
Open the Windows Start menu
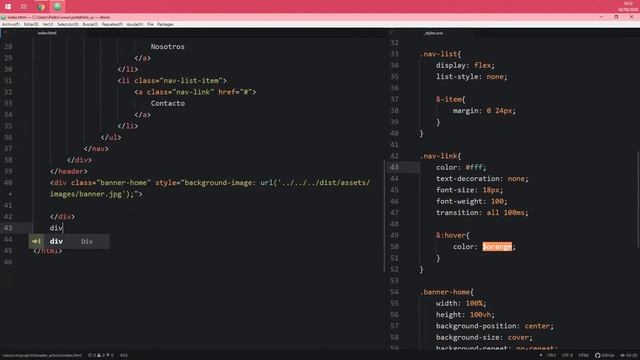click(8, 6)
